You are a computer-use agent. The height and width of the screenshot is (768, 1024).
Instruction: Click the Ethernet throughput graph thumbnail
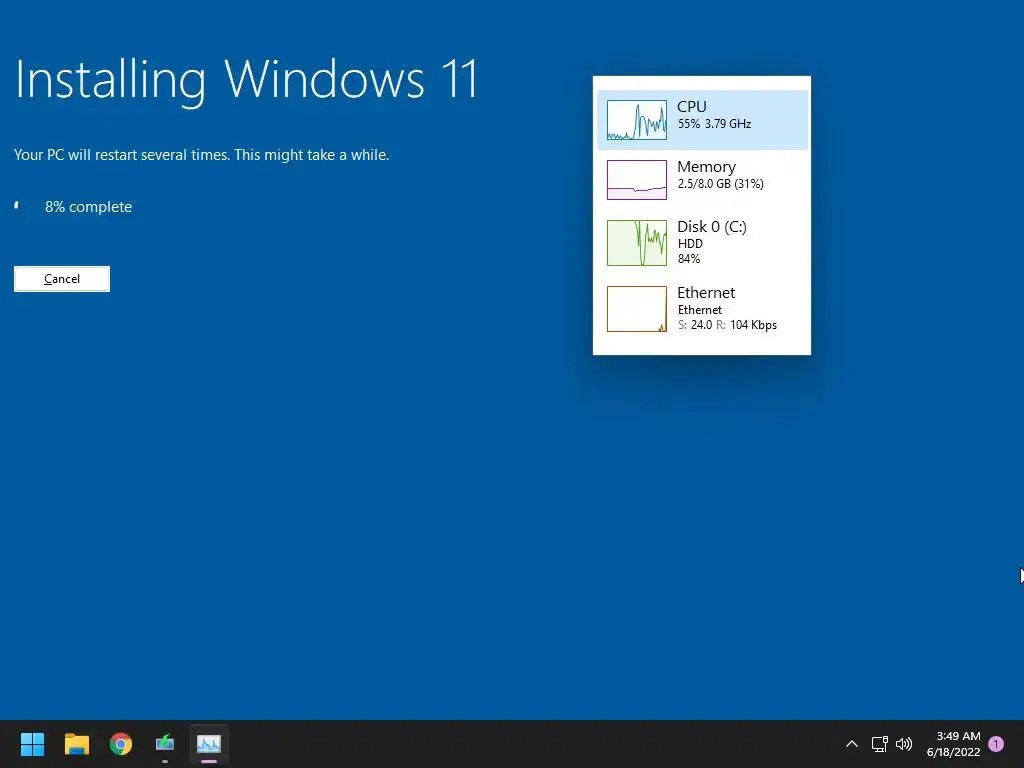[x=637, y=309]
